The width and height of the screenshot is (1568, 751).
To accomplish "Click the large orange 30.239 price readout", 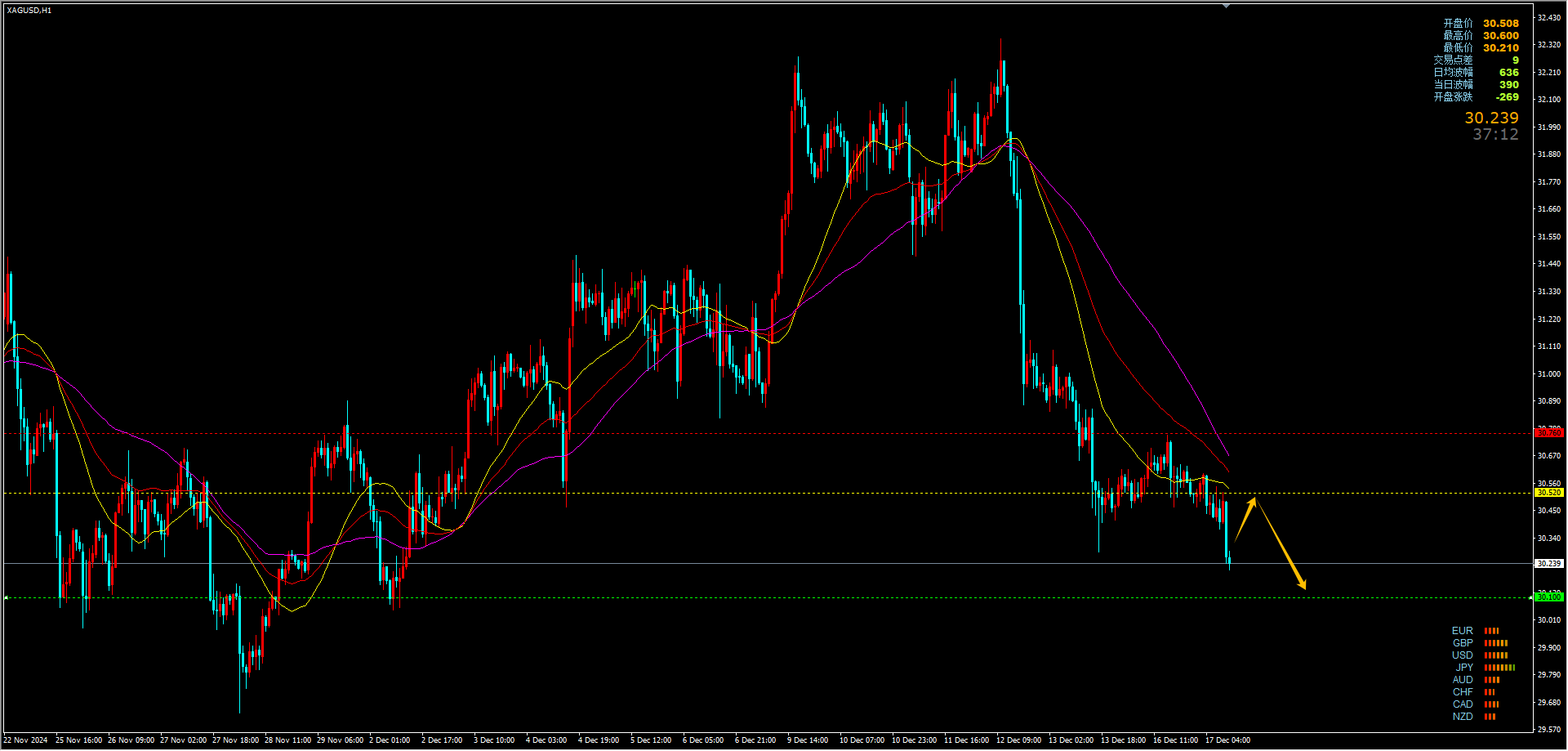I will (1491, 118).
